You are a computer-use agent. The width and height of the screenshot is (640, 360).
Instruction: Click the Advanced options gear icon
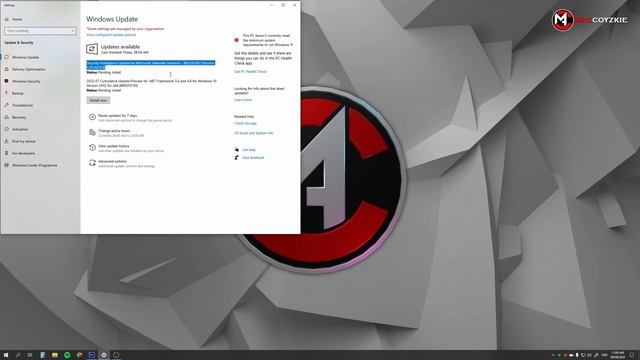point(92,163)
